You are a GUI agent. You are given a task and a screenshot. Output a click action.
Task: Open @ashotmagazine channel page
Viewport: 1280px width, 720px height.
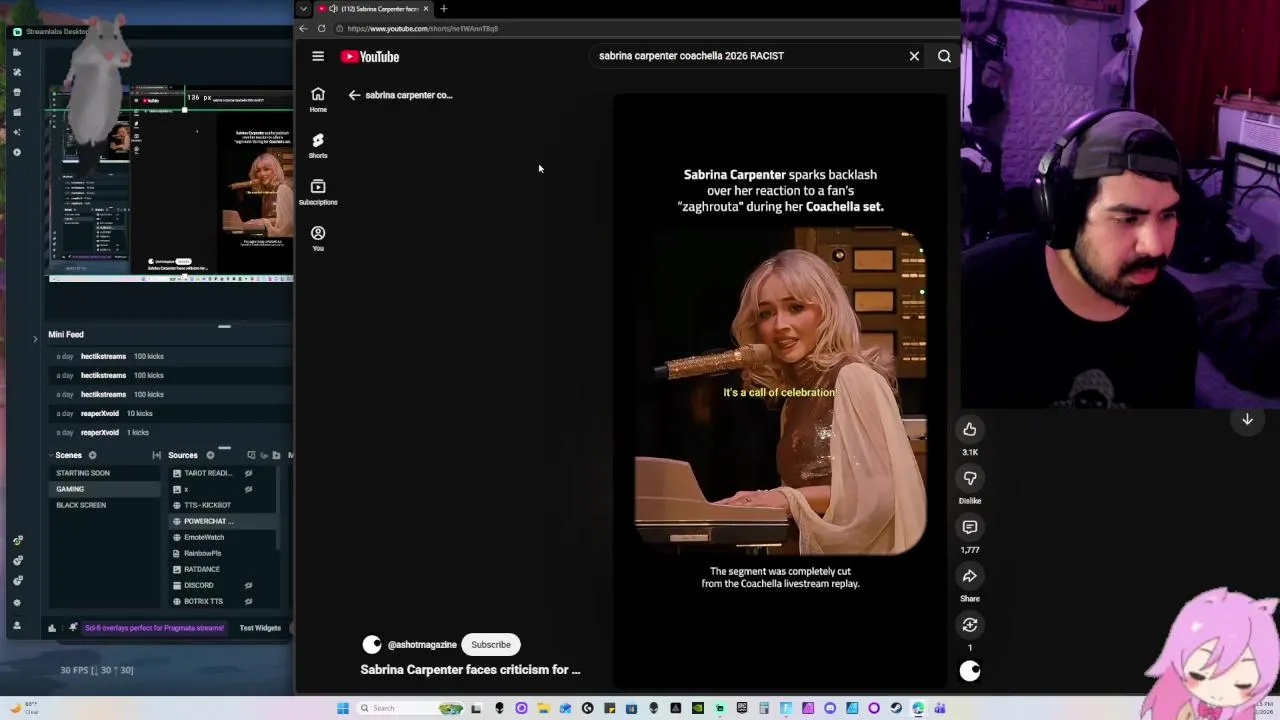tap(422, 645)
